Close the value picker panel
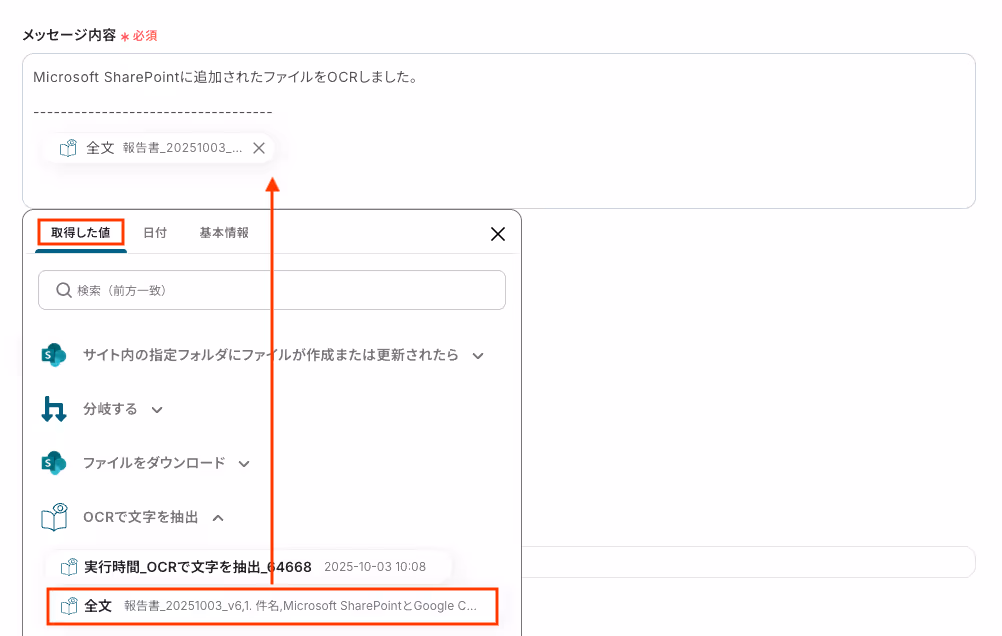1002x636 pixels. (498, 234)
